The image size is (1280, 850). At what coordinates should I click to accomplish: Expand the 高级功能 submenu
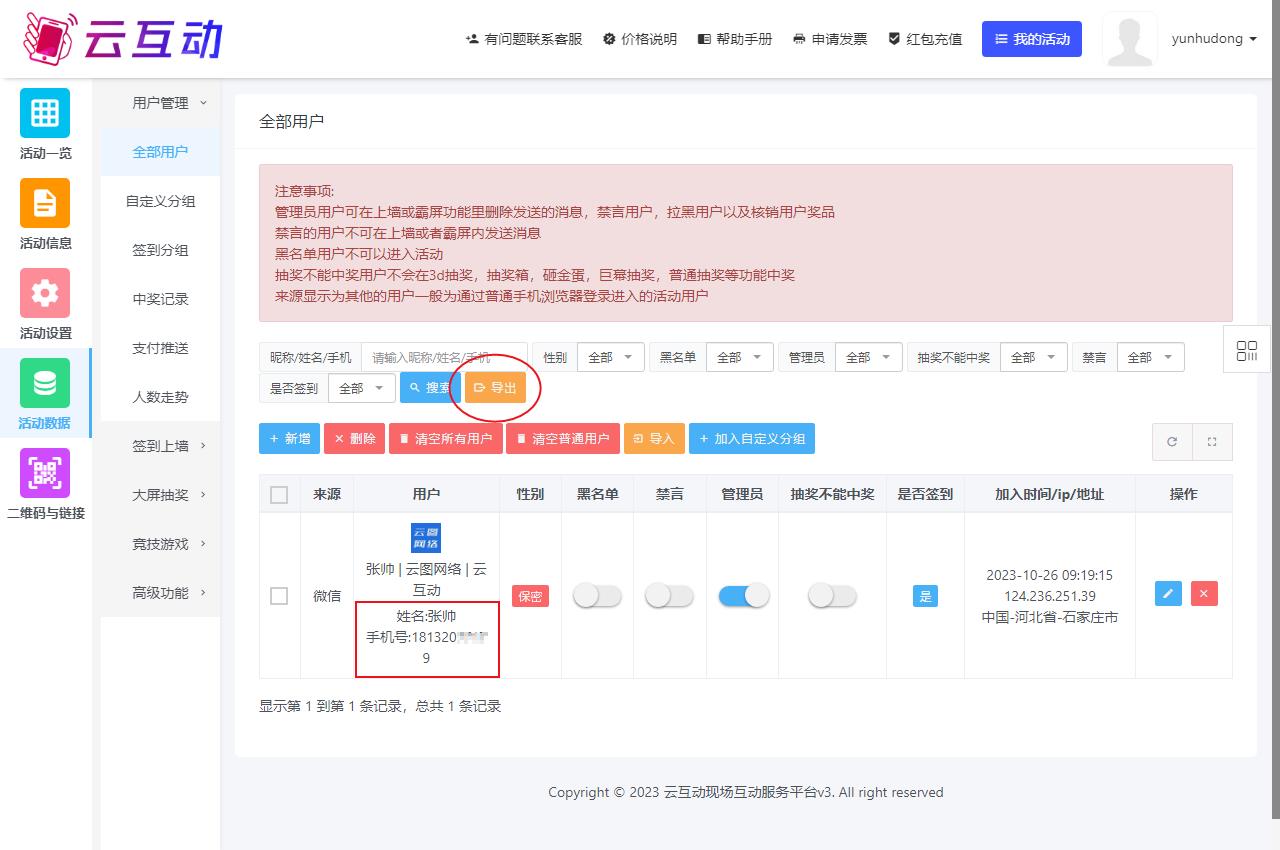[160, 593]
